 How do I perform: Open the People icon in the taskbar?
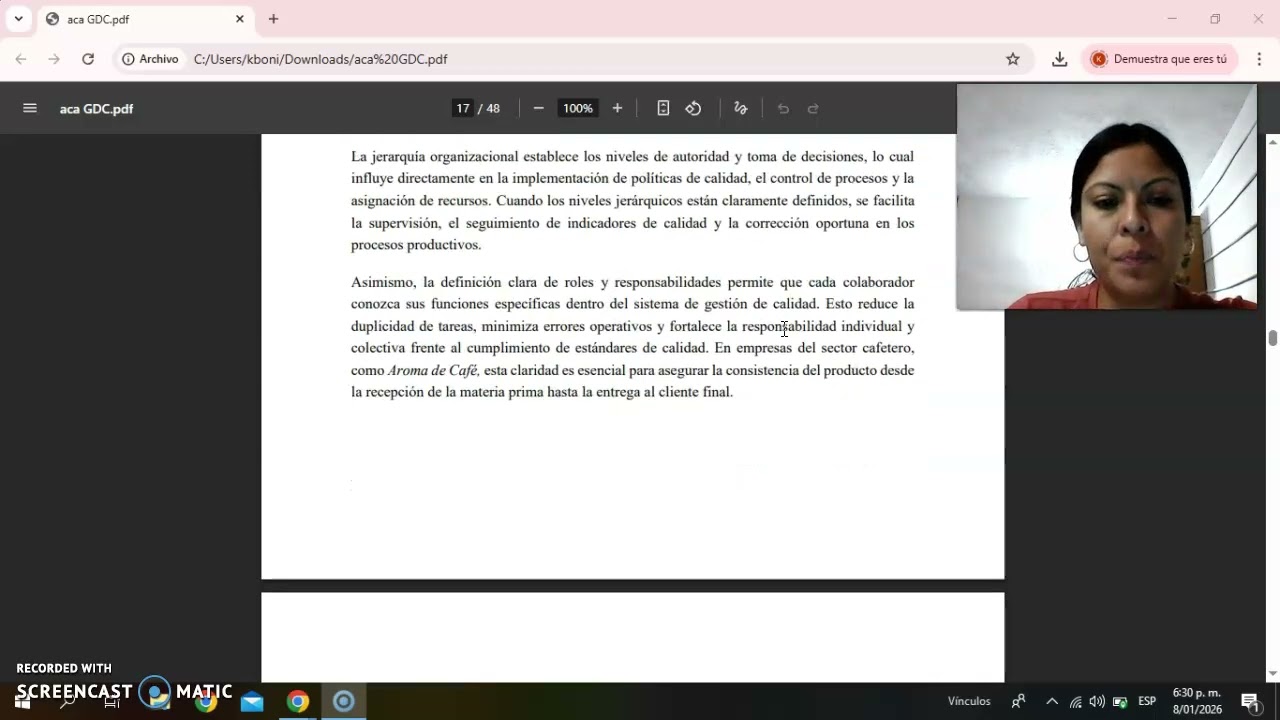[1019, 701]
